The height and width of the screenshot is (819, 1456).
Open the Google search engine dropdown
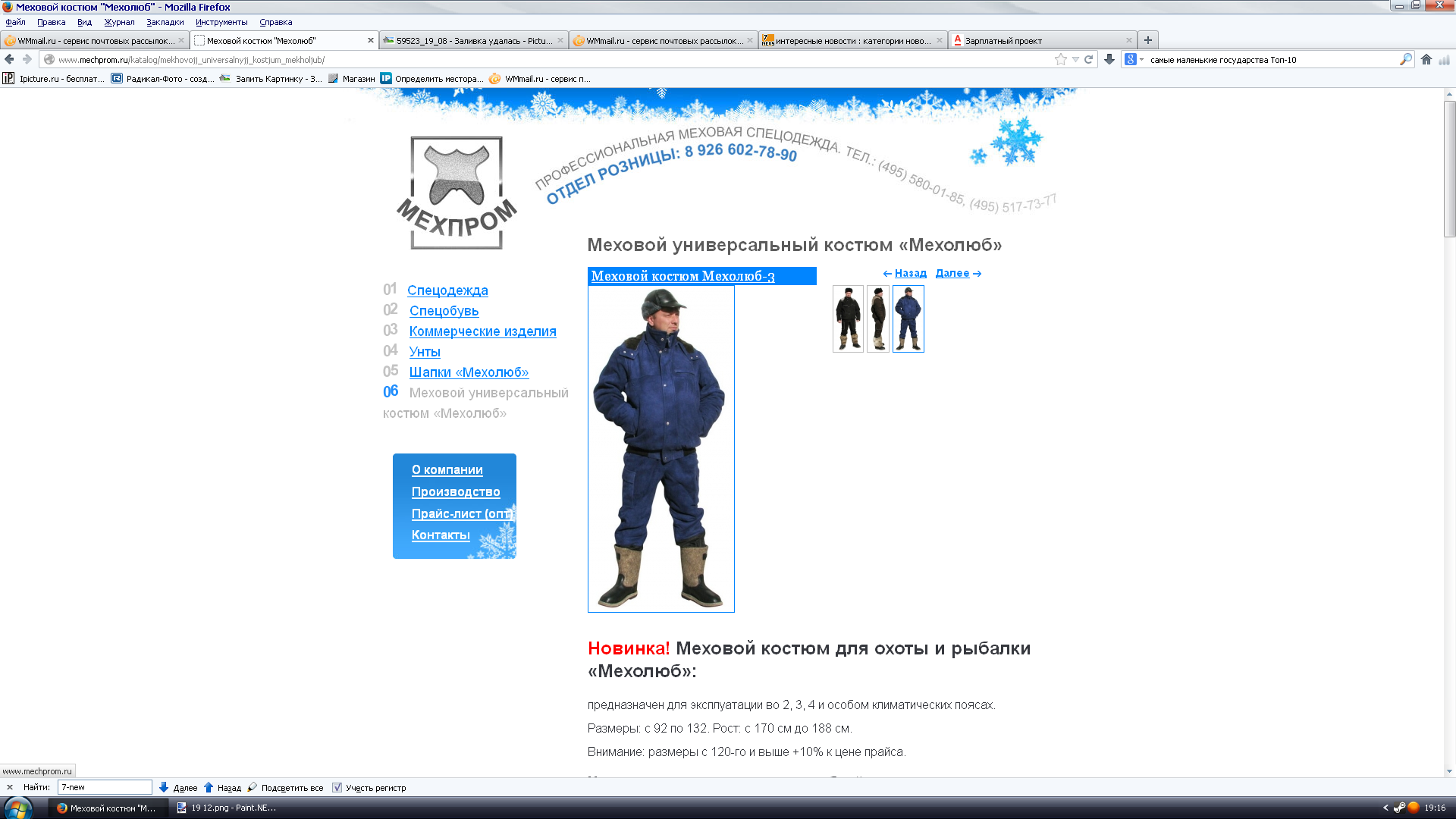coord(1134,59)
